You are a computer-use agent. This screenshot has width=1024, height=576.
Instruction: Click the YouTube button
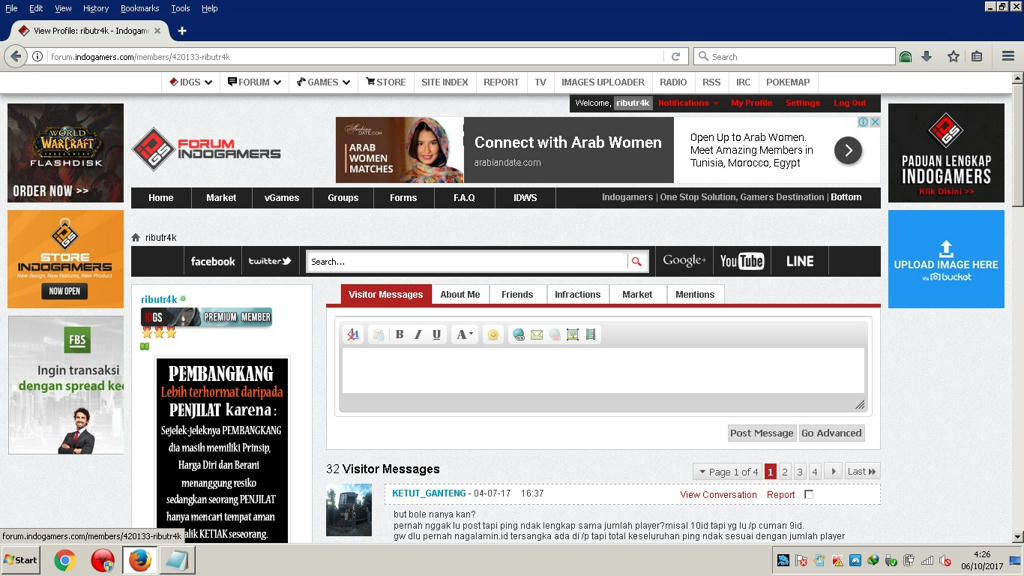click(741, 261)
